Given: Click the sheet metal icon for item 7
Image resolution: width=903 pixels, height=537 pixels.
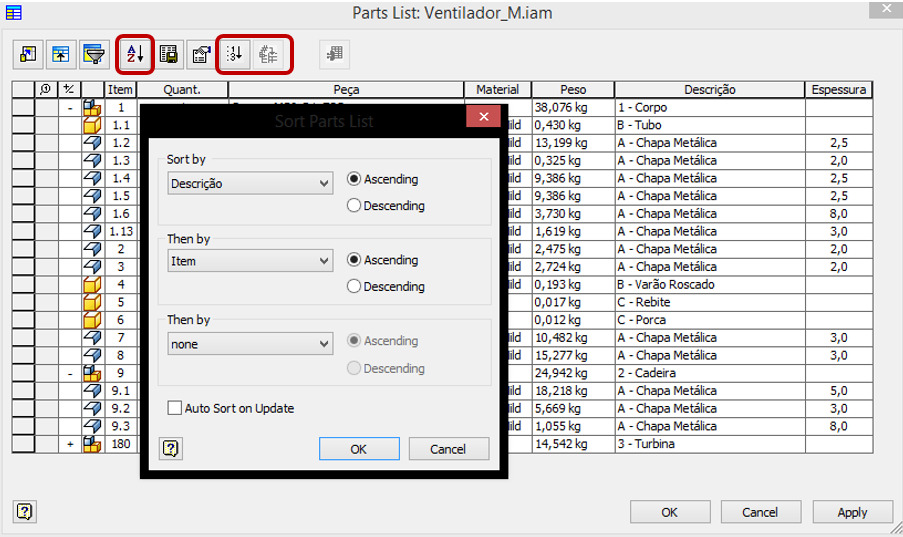Looking at the screenshot, I should (x=92, y=338).
